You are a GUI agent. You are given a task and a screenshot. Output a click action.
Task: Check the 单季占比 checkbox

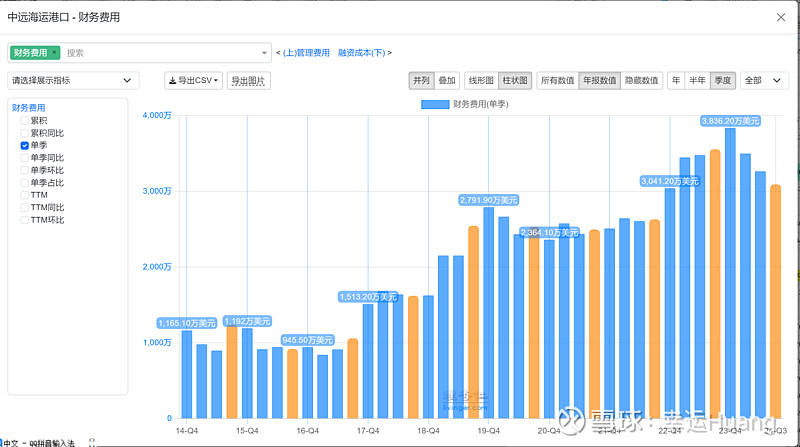(24, 183)
